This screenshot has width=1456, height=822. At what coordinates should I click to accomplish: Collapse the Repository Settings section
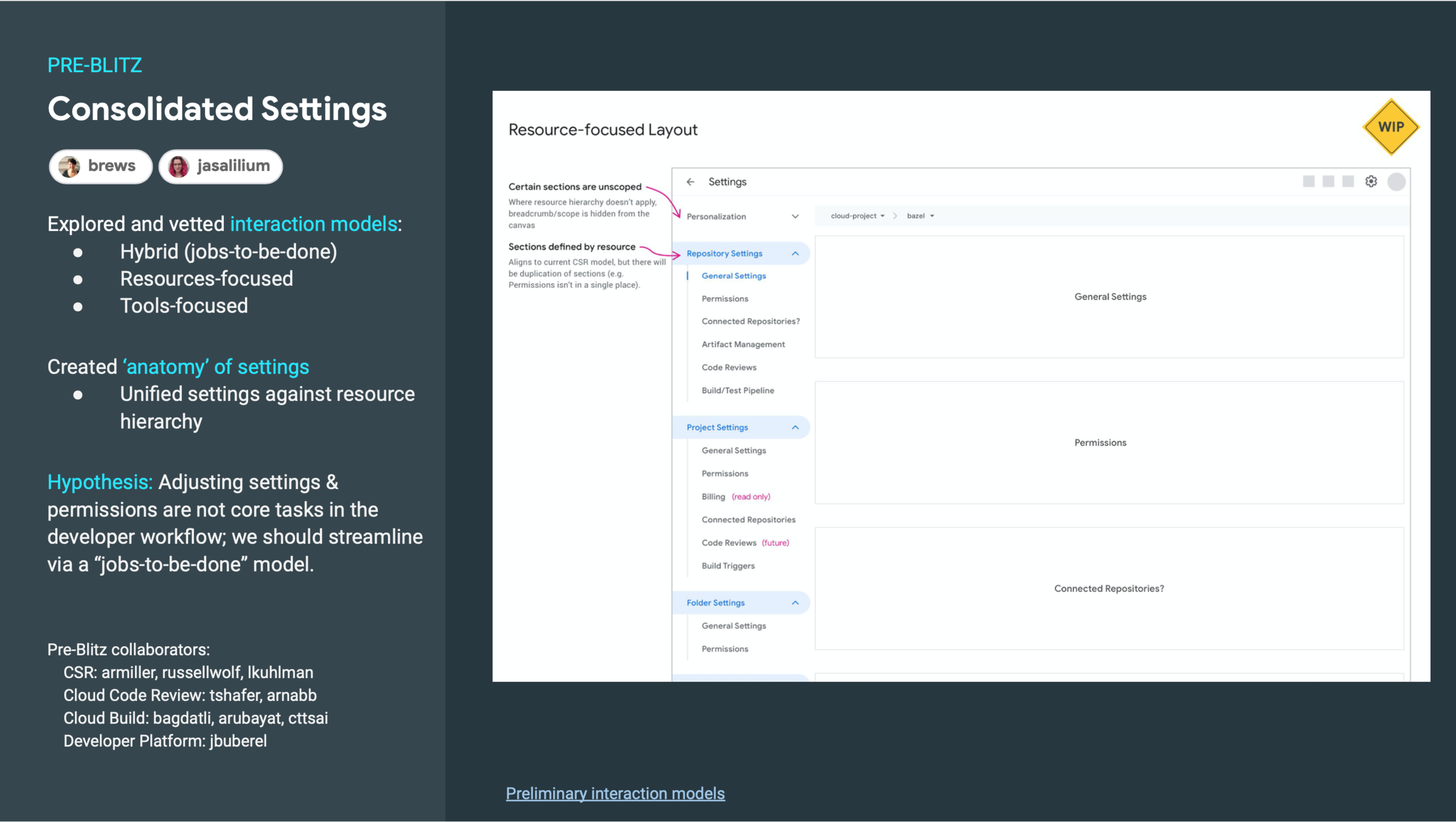796,253
